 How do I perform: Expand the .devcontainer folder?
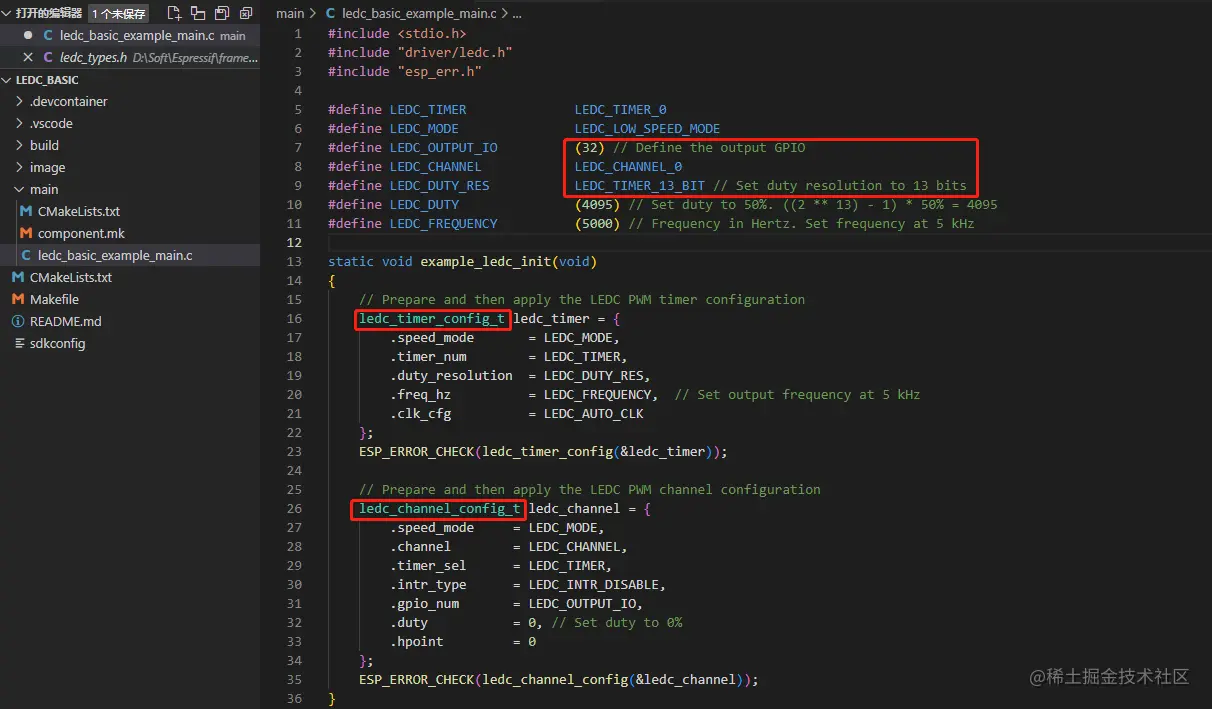[20, 101]
